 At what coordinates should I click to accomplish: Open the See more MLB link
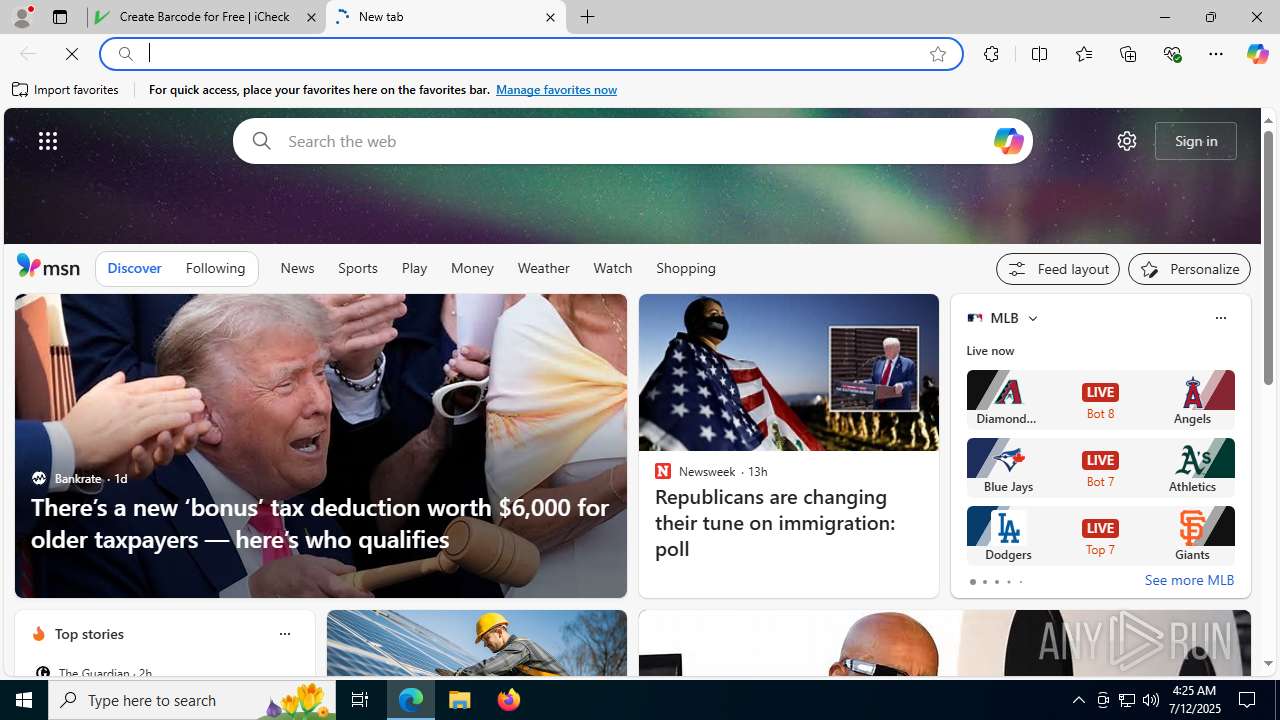[1189, 581]
